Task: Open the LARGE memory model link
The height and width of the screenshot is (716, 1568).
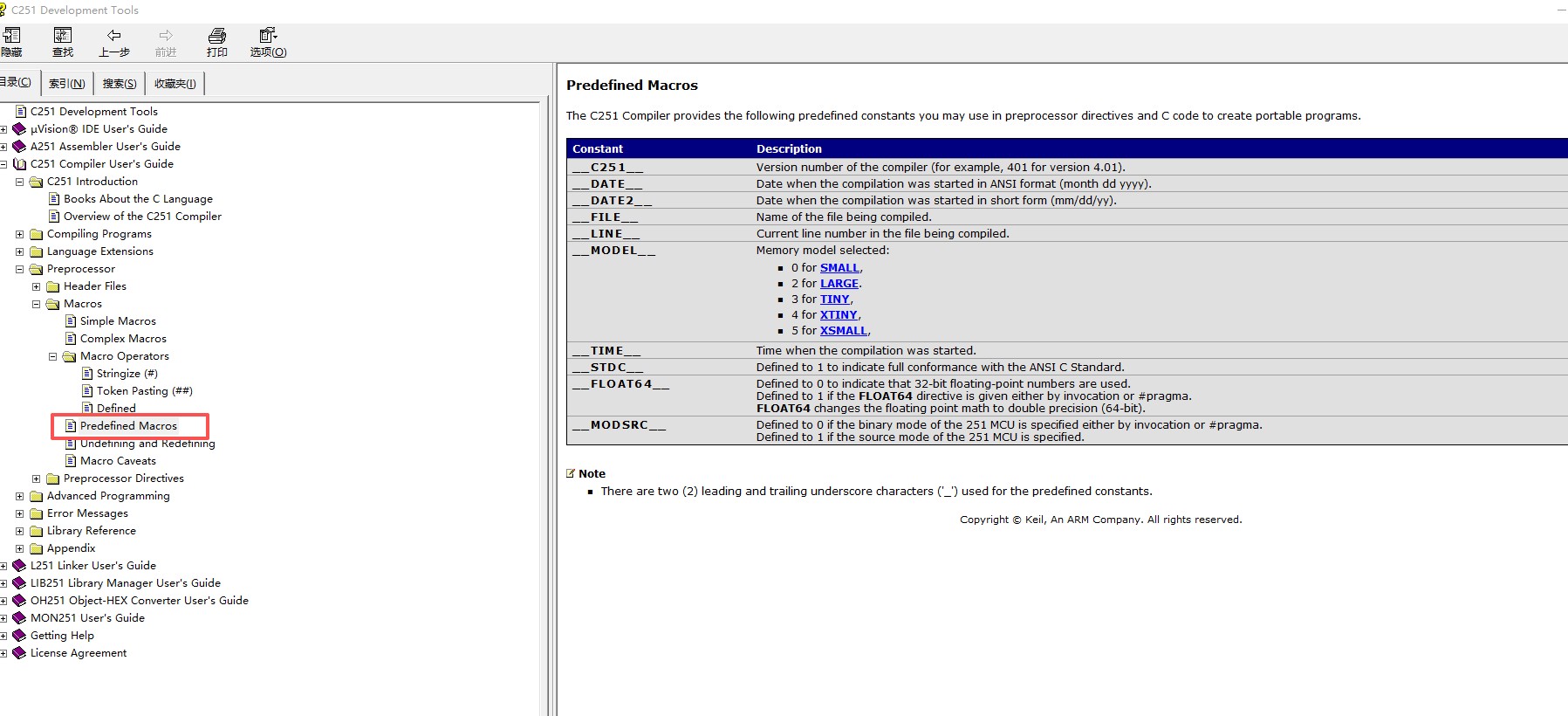Action: (839, 284)
